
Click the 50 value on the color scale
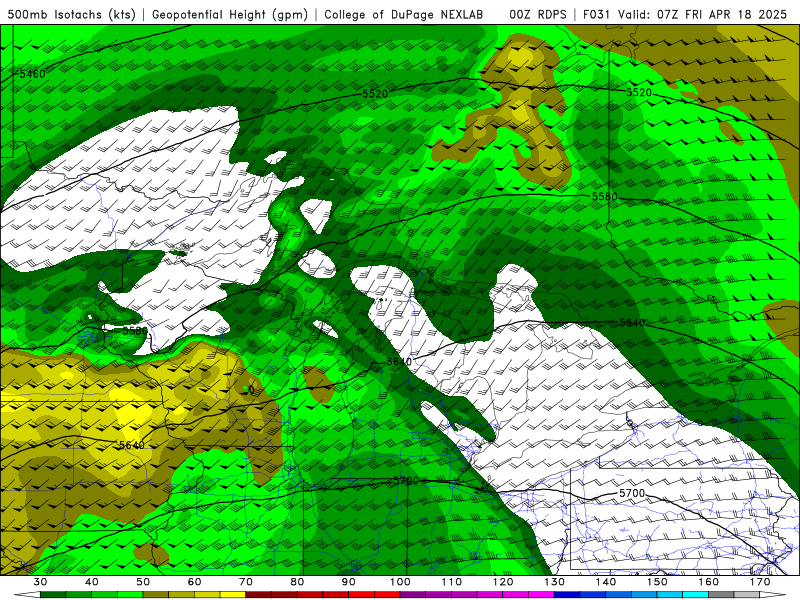click(143, 582)
